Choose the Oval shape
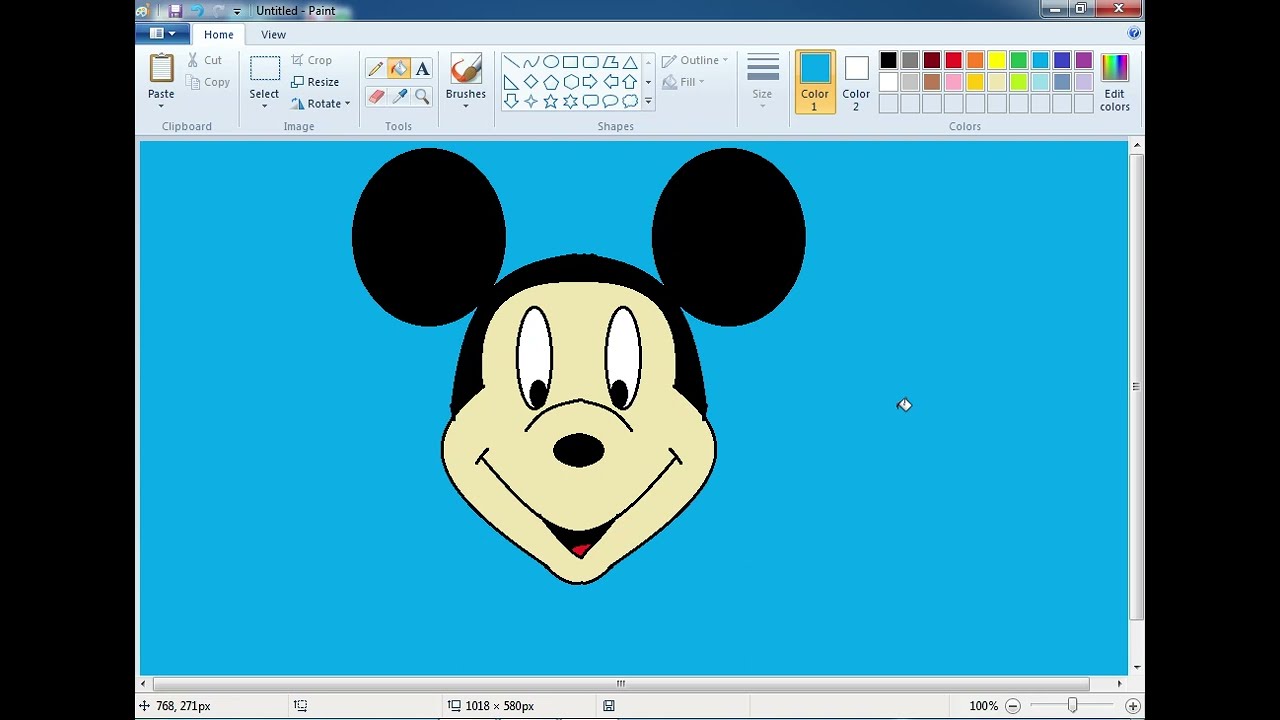The height and width of the screenshot is (720, 1280). (550, 62)
